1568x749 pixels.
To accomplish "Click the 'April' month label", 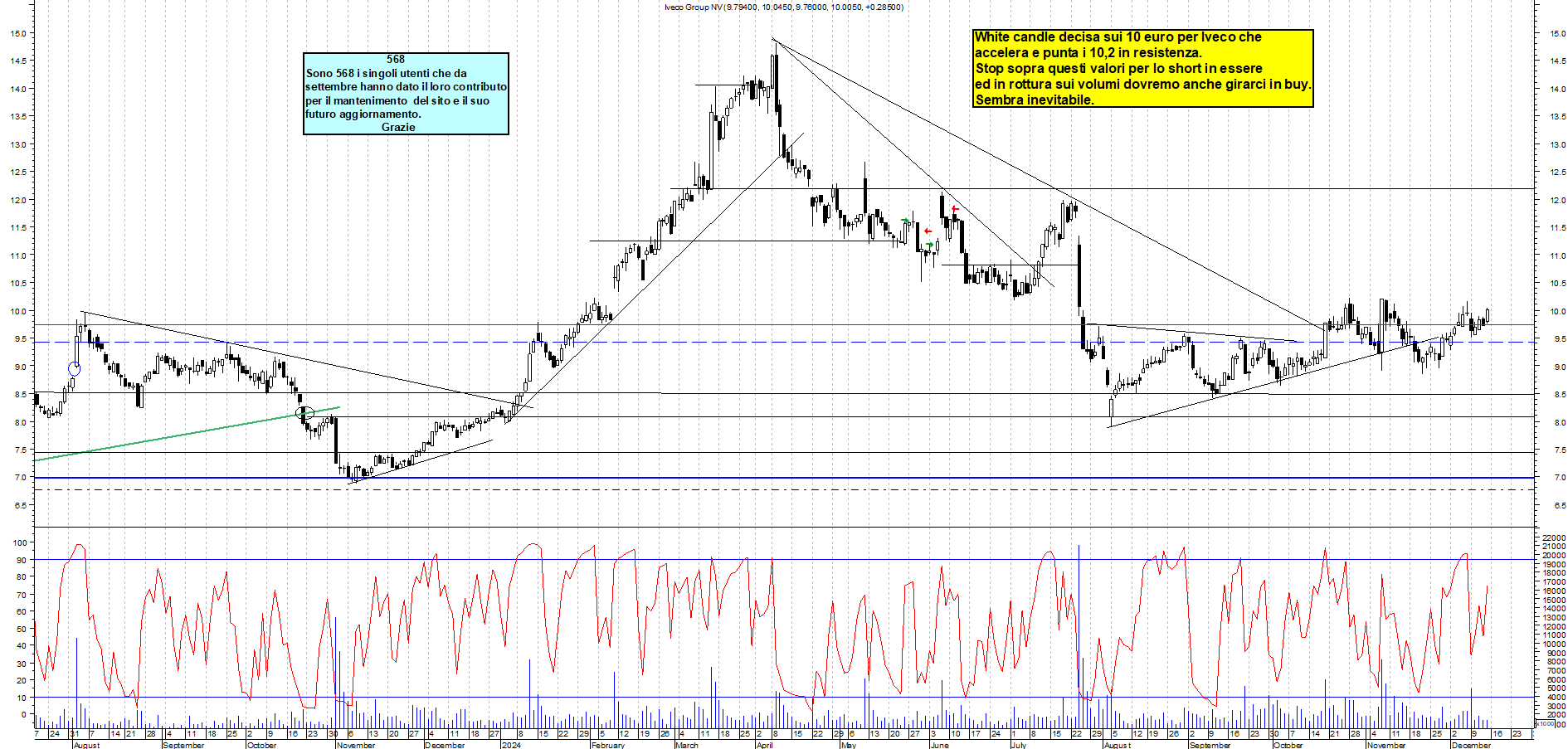I will 764,745.
